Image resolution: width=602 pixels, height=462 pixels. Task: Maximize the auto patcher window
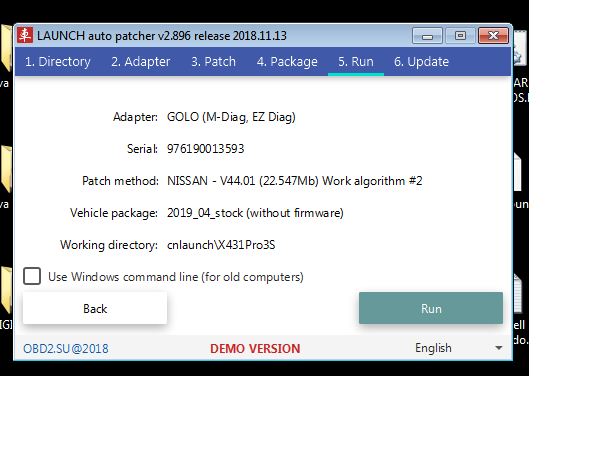click(460, 36)
